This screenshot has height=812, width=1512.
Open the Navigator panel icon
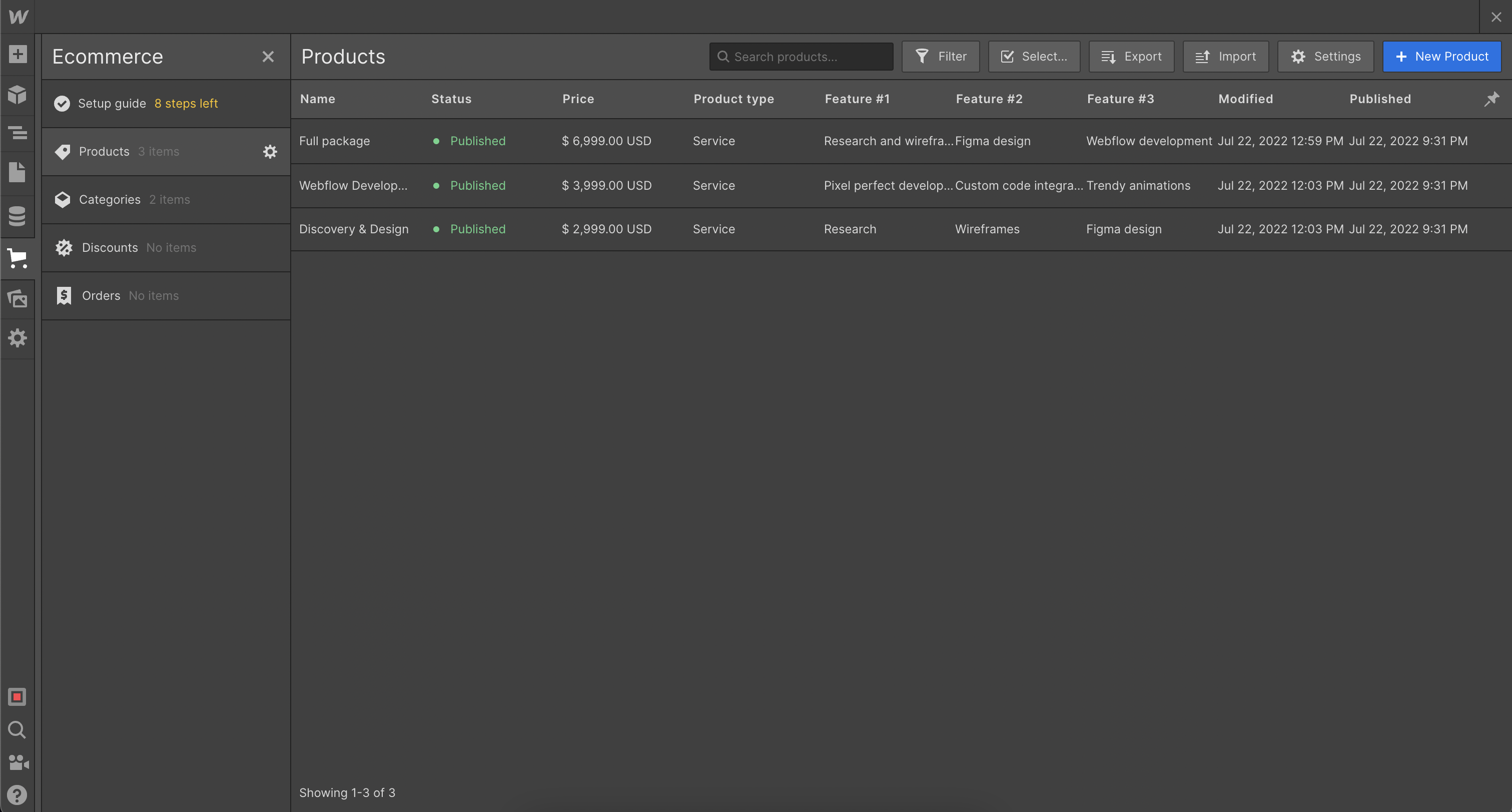18,133
